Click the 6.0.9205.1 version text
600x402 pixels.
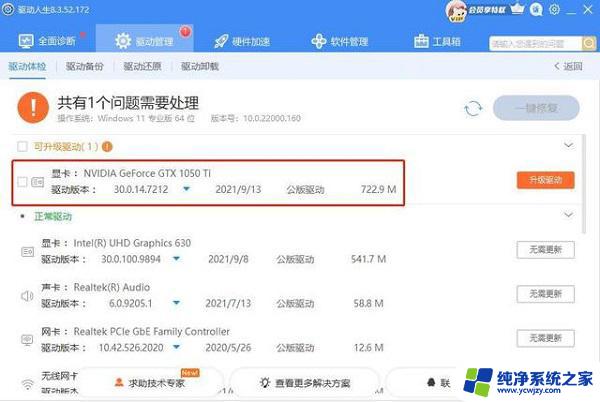tap(130, 303)
